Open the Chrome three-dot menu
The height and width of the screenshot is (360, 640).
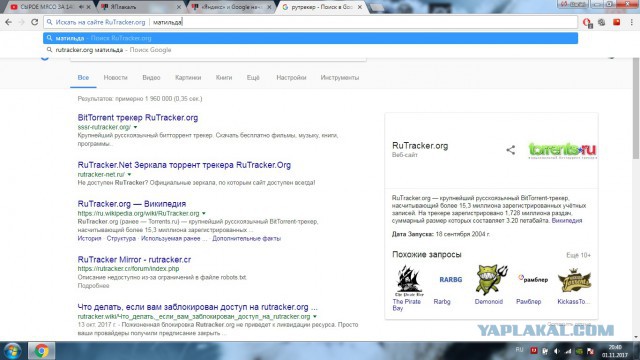point(632,22)
